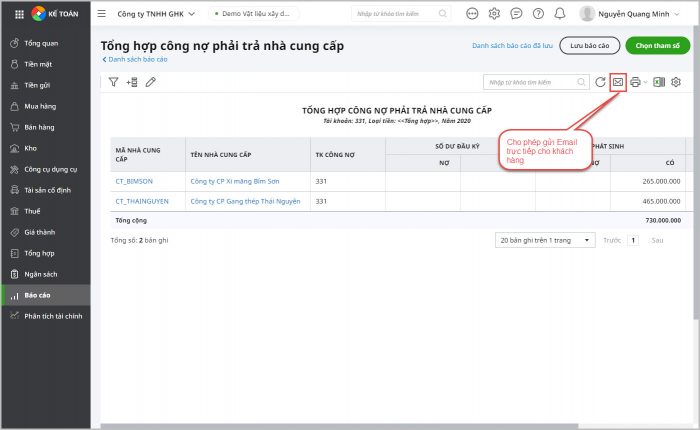Click the pencil edit icon

(x=151, y=82)
